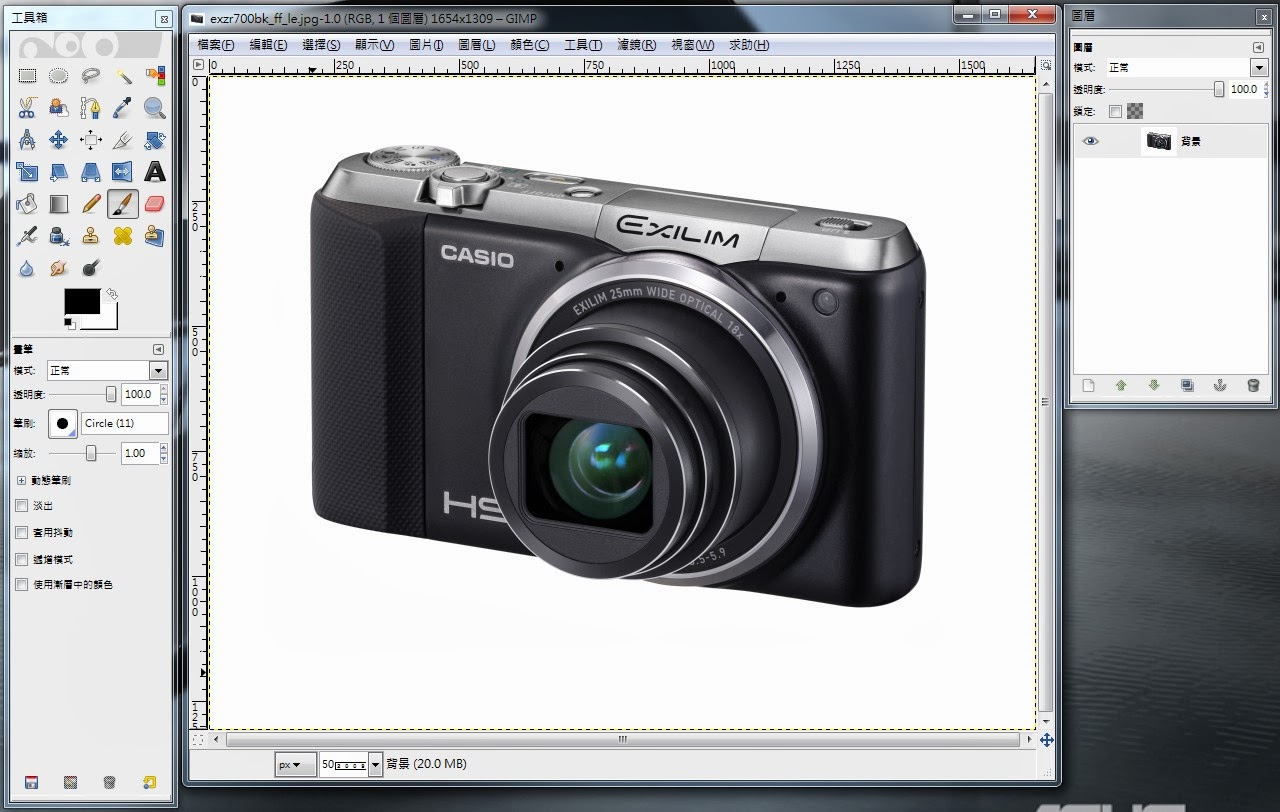Hide the 背景 layer with eye icon

(x=1090, y=141)
